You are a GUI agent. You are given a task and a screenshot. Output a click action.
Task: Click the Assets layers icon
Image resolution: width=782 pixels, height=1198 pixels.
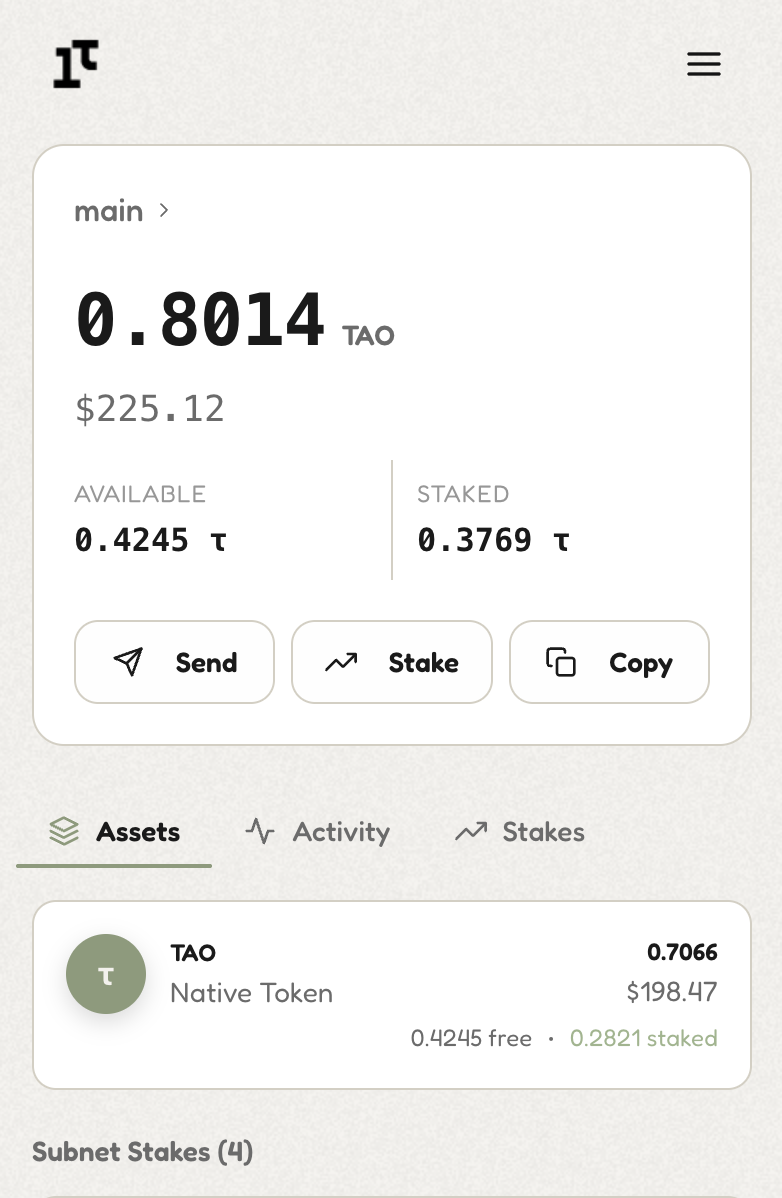[x=64, y=831]
